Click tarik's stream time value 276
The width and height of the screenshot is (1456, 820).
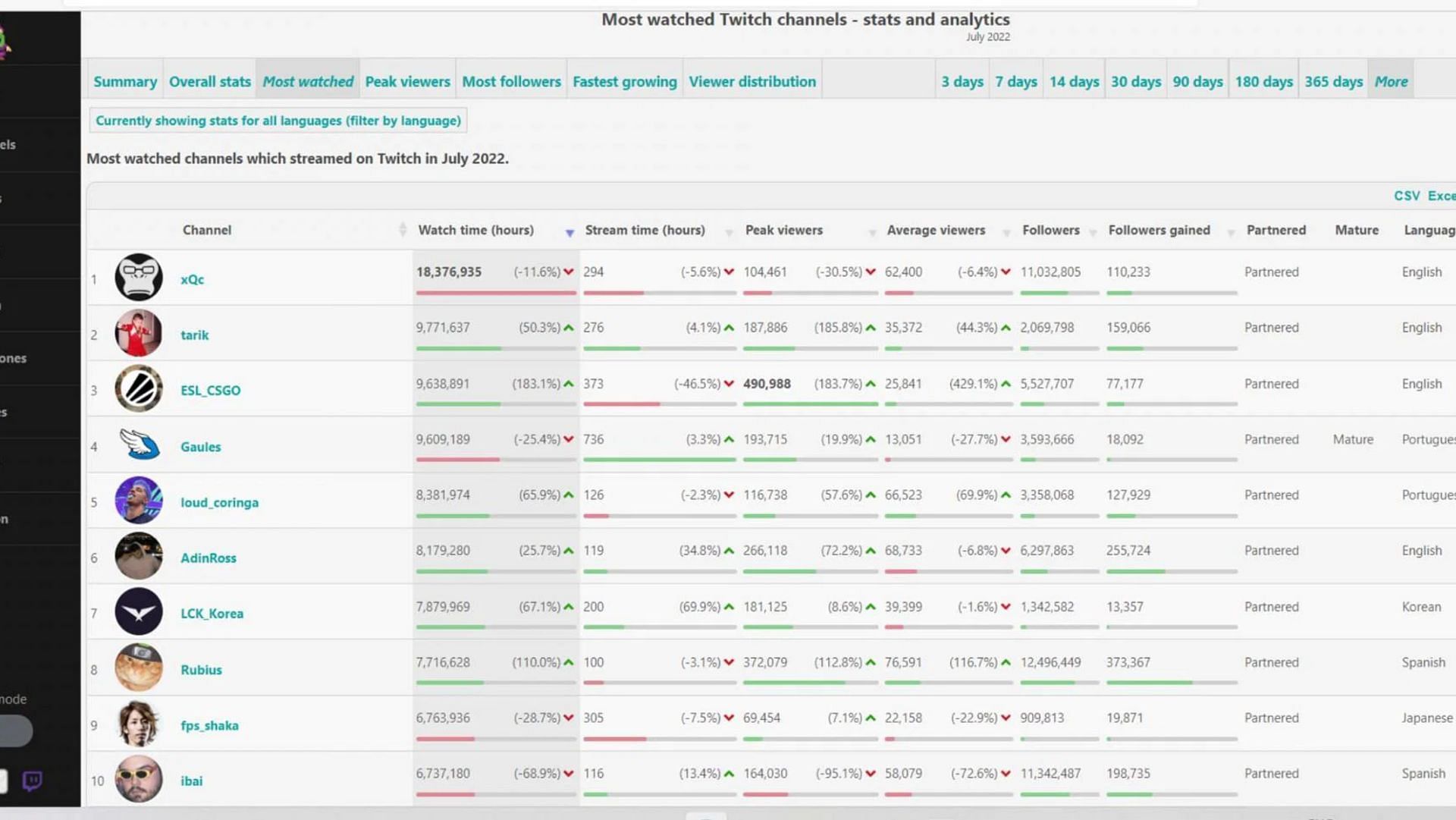point(593,328)
